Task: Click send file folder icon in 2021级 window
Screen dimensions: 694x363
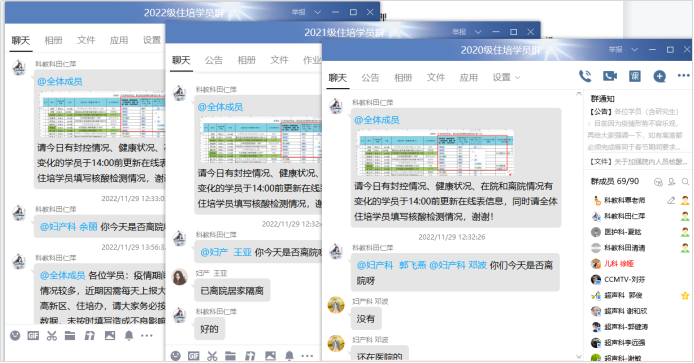Action: [x=230, y=355]
